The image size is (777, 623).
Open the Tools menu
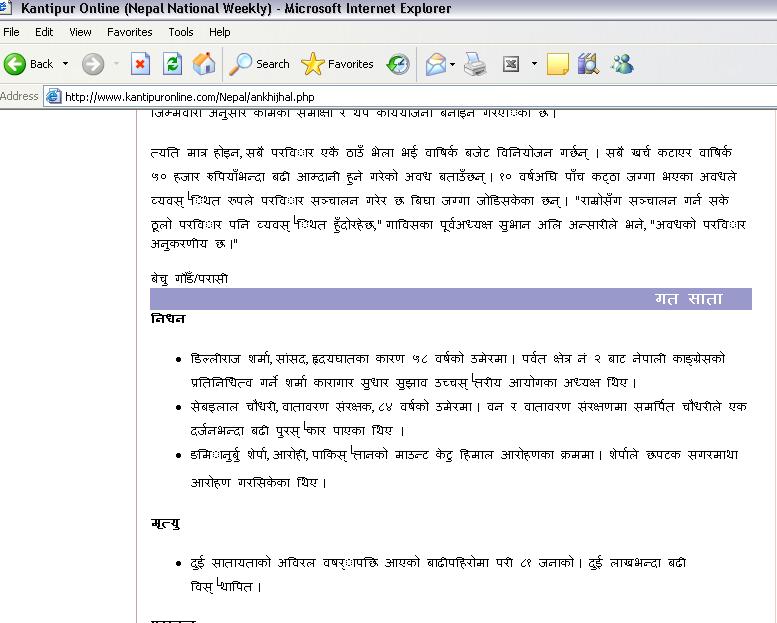coord(181,32)
